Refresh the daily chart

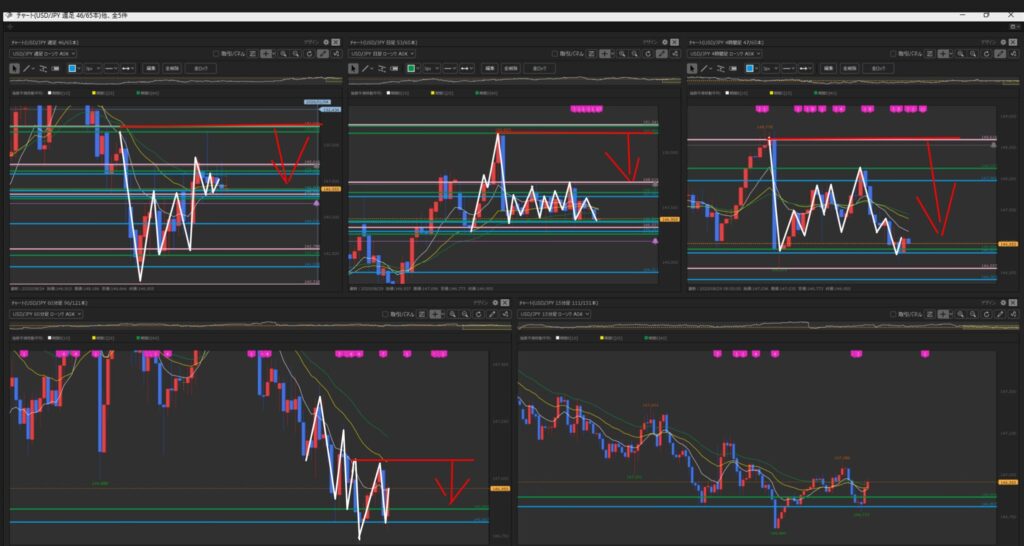click(647, 54)
